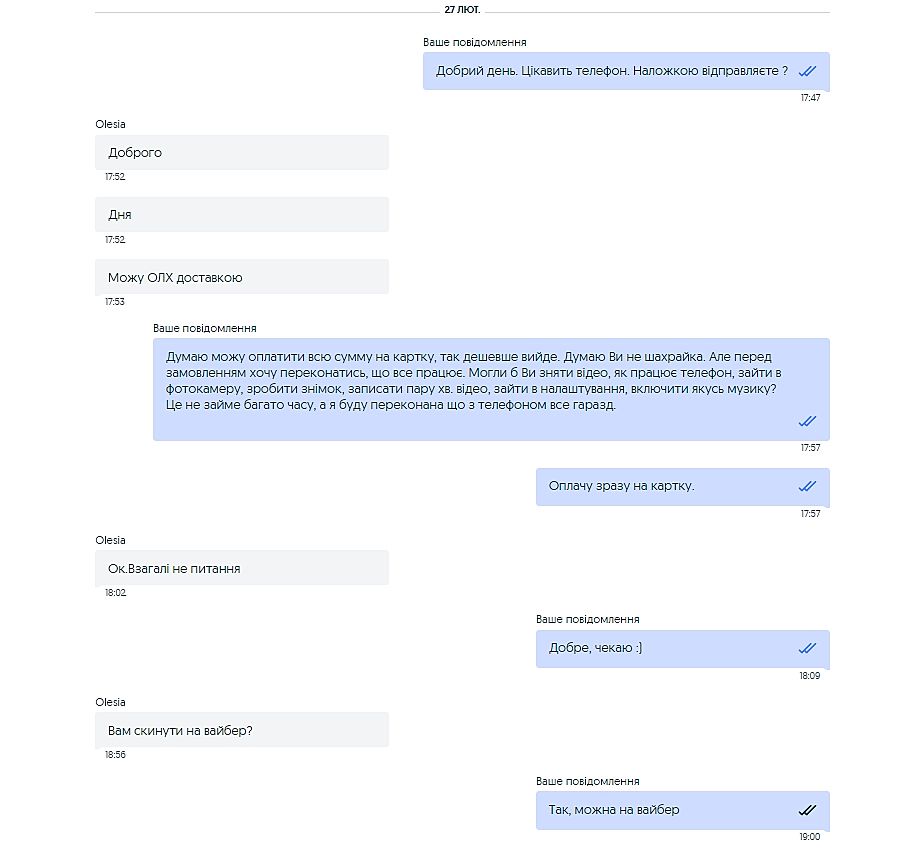Click delivery checkmarks on "Так, можна на вайбер"

(x=808, y=810)
